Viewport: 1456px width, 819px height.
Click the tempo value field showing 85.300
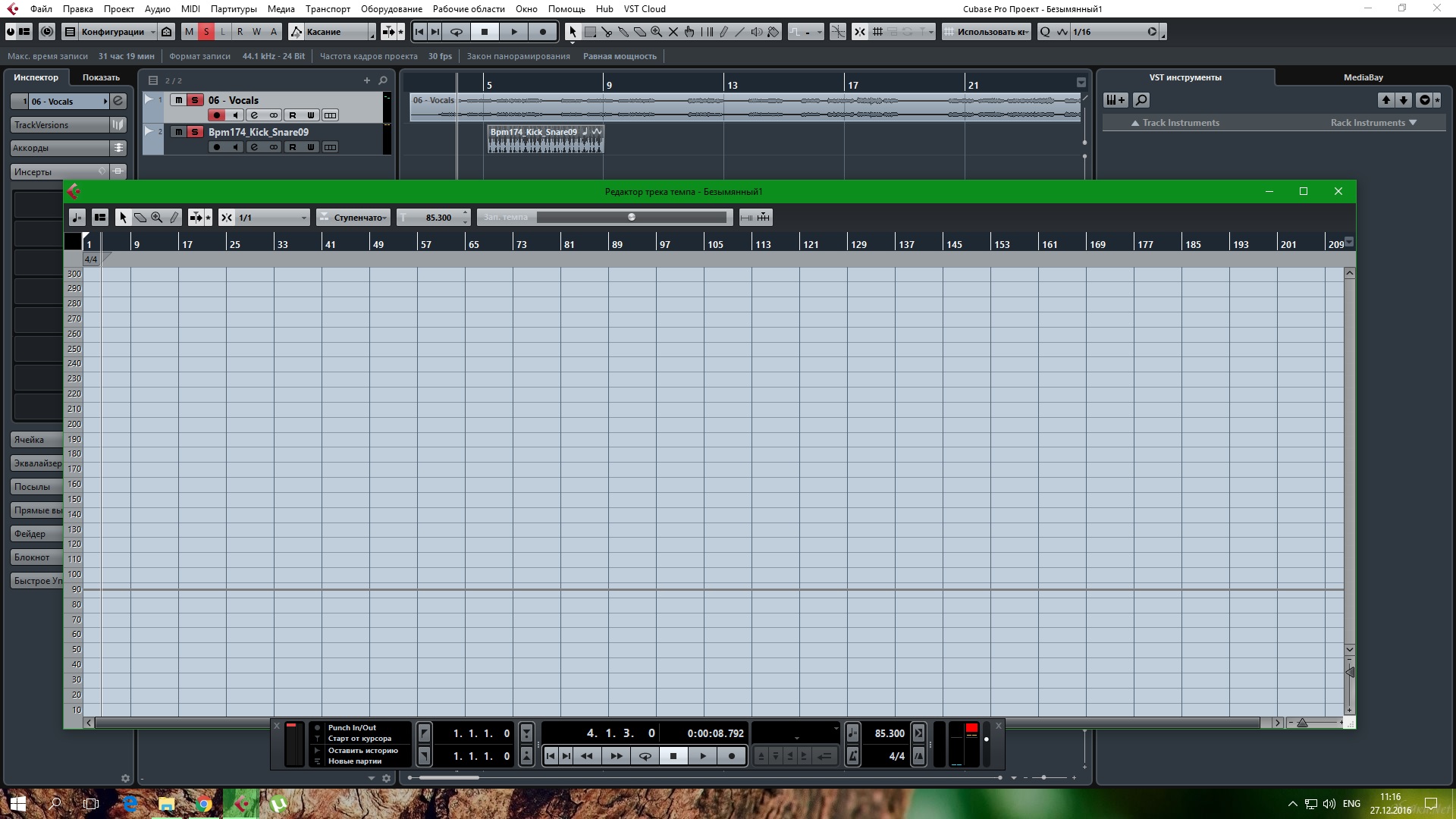[437, 218]
